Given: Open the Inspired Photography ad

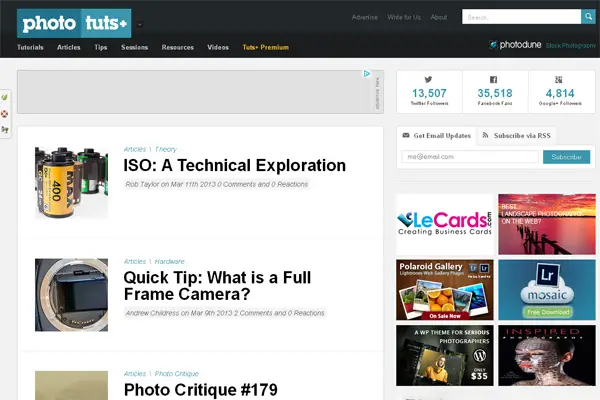Looking at the screenshot, I should [x=547, y=356].
